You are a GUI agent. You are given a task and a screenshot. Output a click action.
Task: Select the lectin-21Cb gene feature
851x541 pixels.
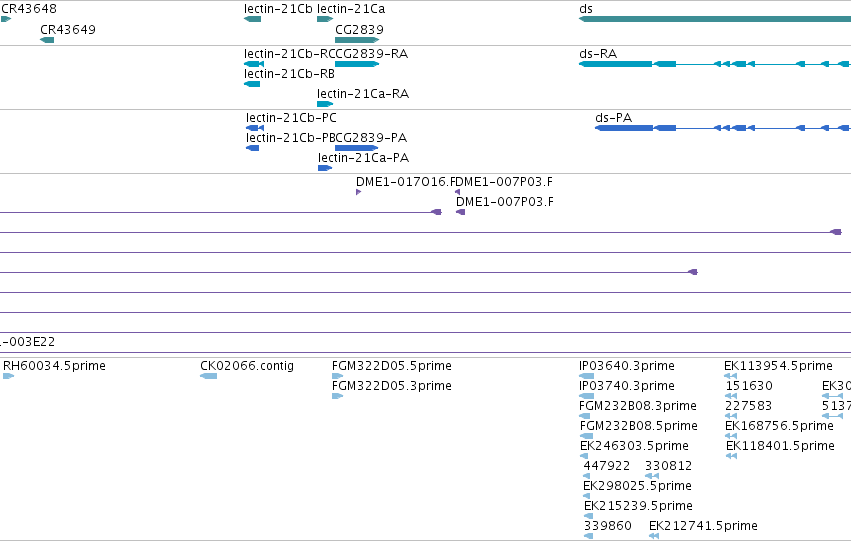(x=252, y=19)
